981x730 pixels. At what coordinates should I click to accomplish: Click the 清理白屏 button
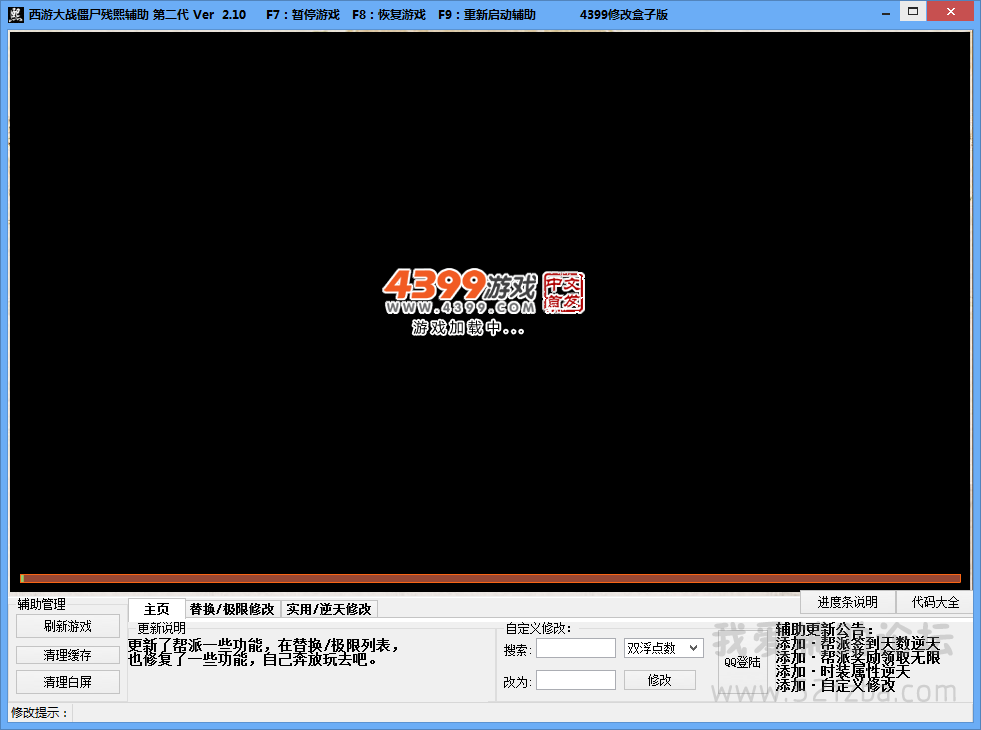[x=68, y=682]
